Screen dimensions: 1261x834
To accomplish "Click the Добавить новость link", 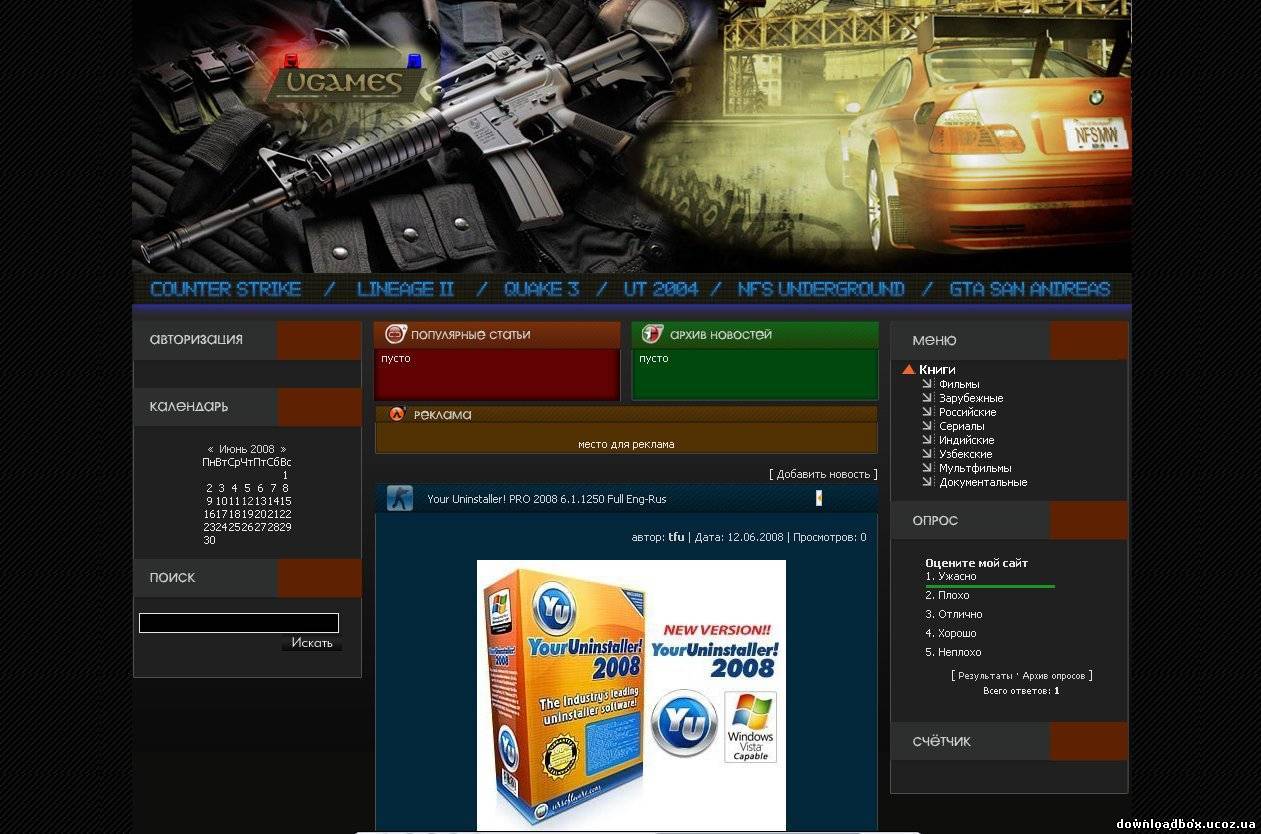I will 823,474.
